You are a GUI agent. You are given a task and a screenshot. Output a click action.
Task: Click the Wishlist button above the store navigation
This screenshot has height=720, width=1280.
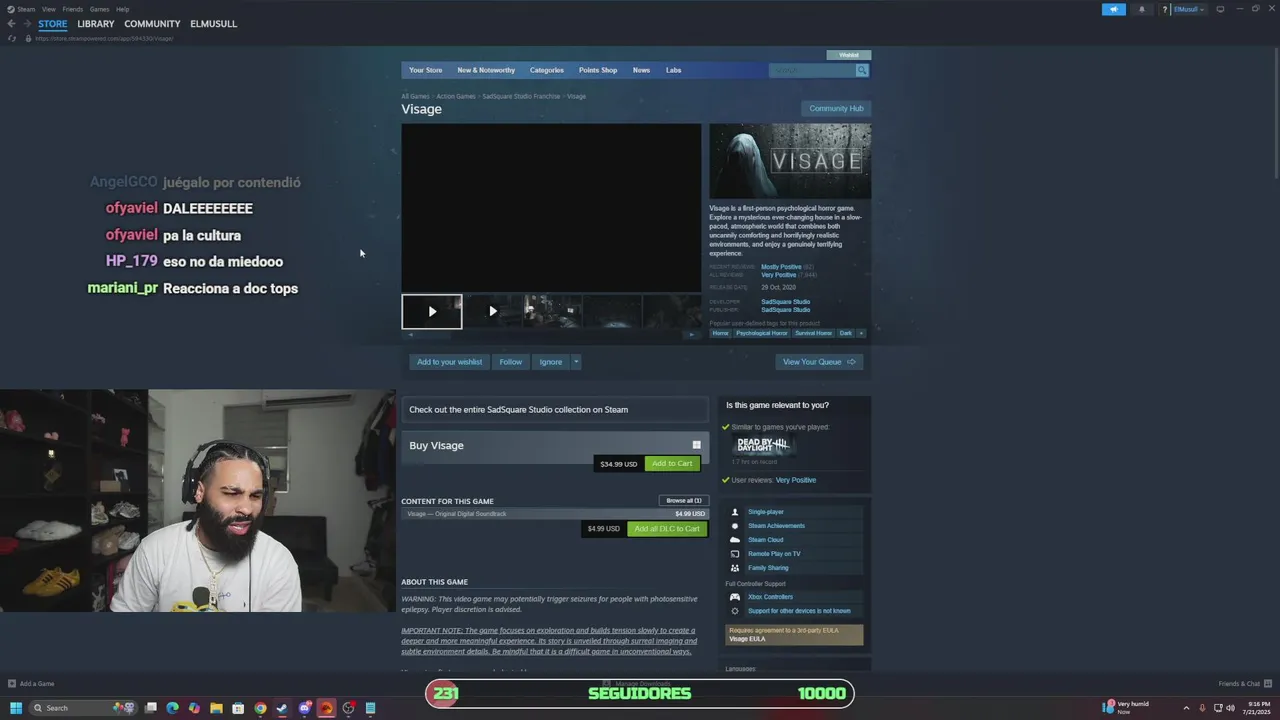coord(849,55)
